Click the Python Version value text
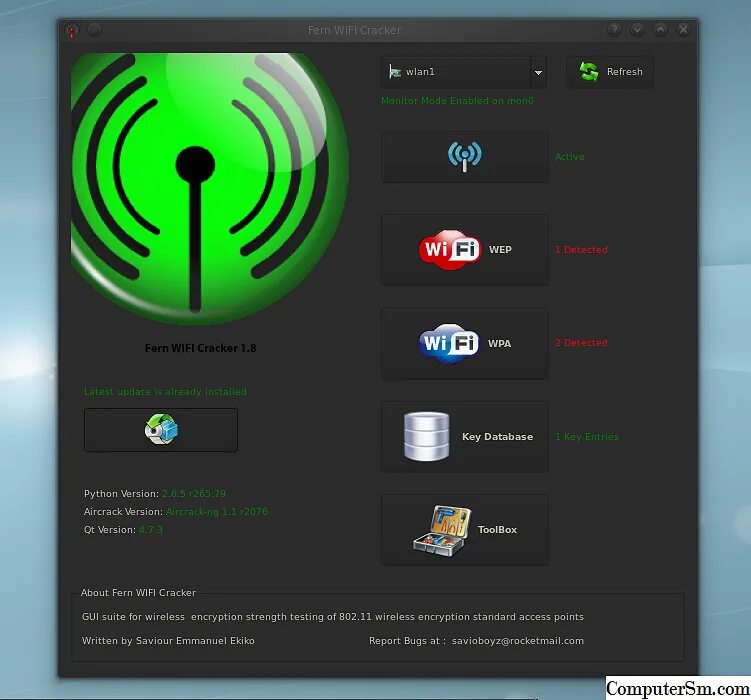The image size is (751, 700). (x=193, y=494)
